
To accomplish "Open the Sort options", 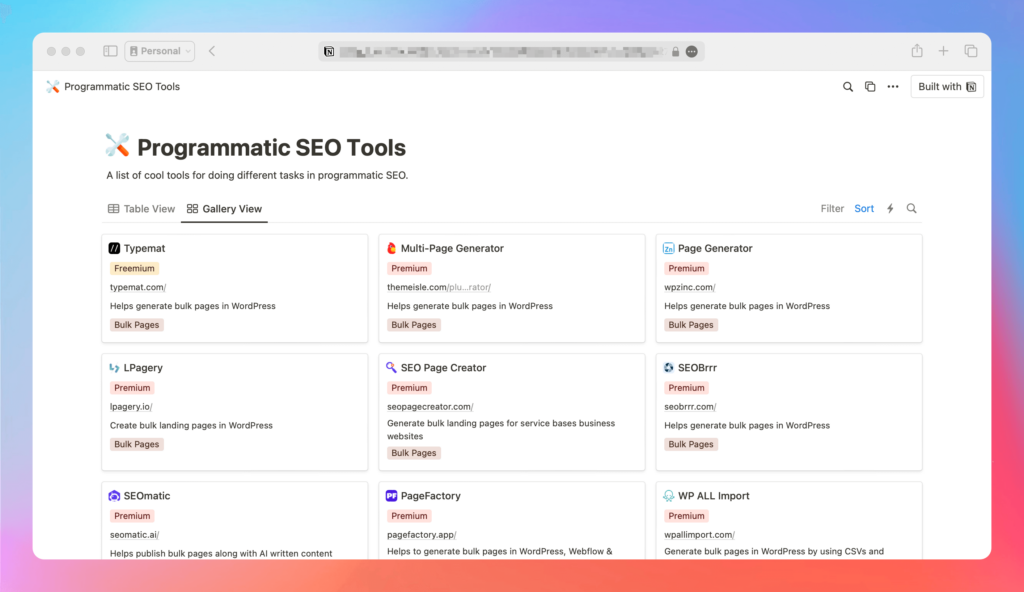I will point(864,208).
